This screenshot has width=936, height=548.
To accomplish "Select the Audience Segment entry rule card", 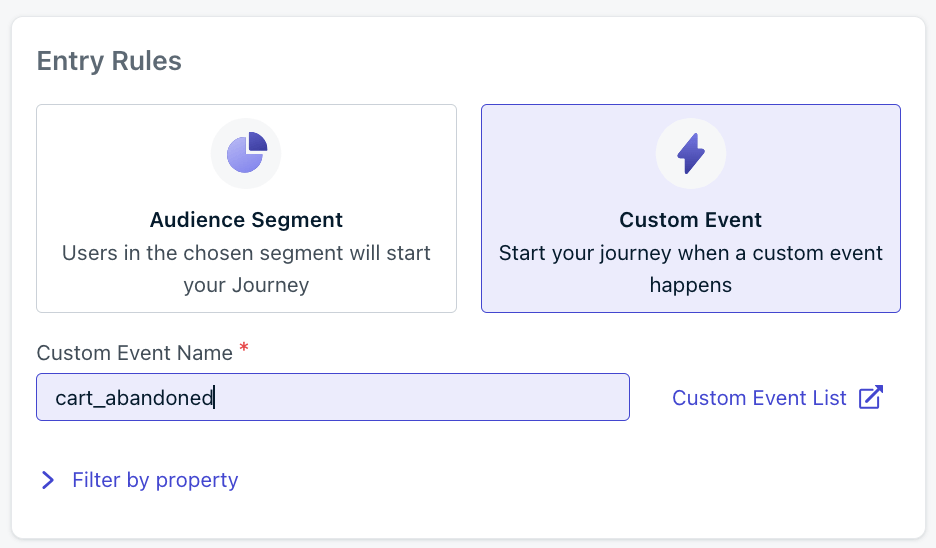I will [247, 208].
